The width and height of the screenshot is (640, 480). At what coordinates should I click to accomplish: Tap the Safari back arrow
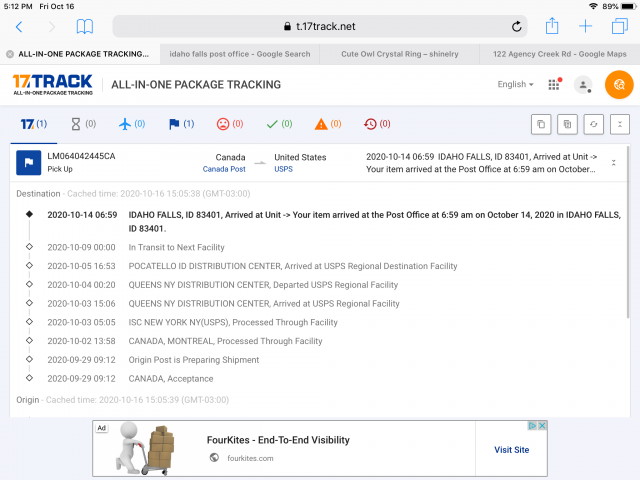pyautogui.click(x=19, y=27)
